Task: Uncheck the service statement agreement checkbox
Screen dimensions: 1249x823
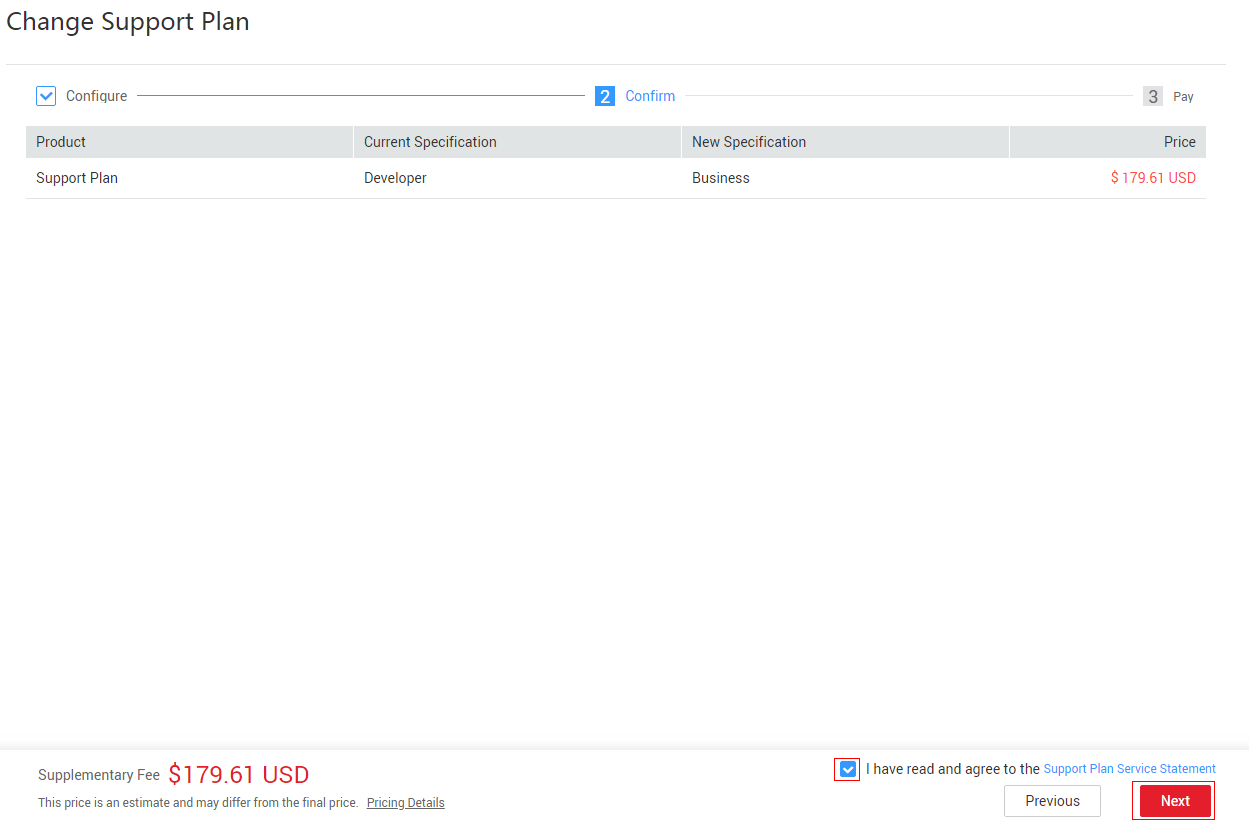Action: pyautogui.click(x=848, y=769)
